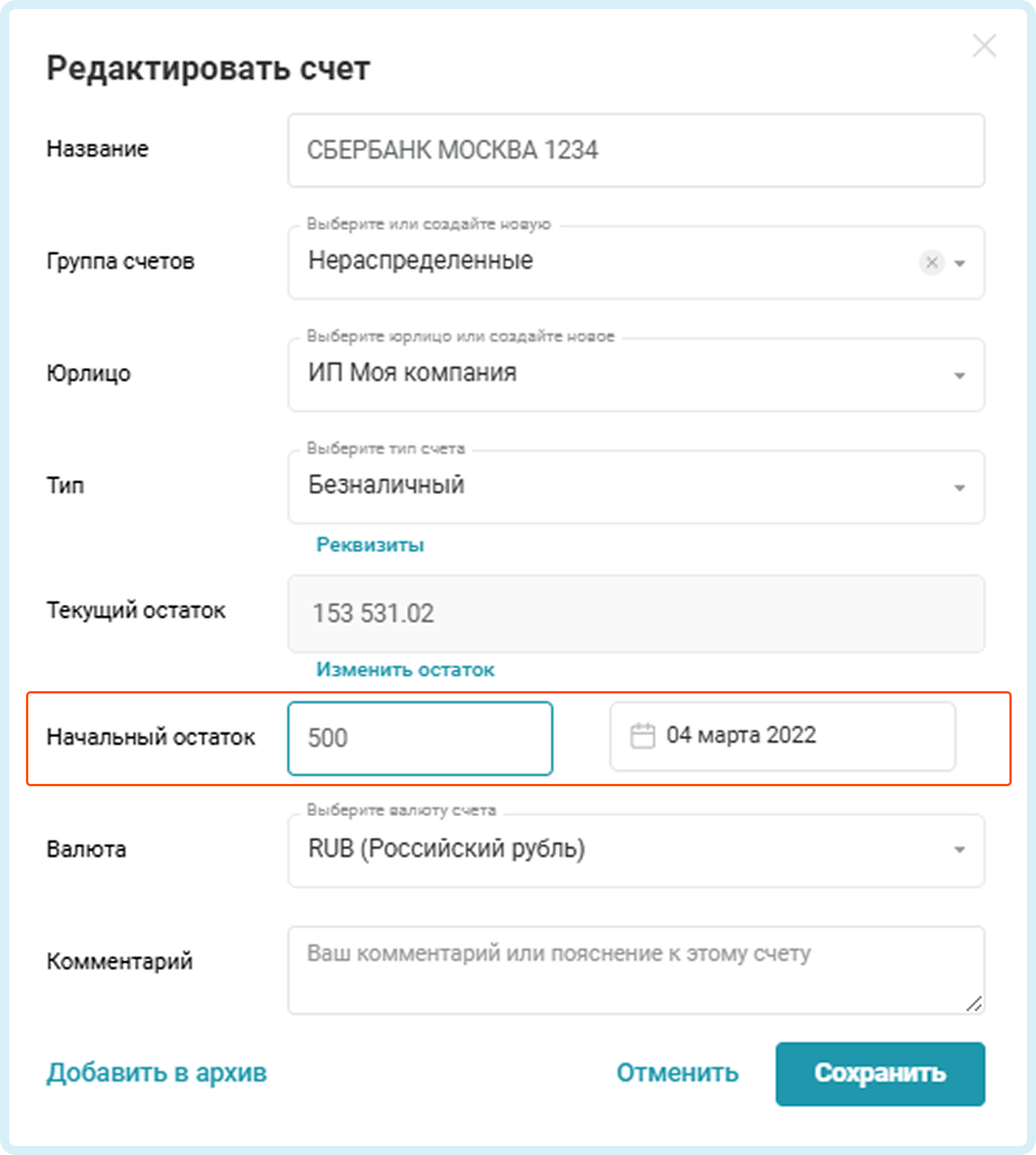Click into the Комментарий text area
The width and height of the screenshot is (1036, 1155).
[635, 970]
